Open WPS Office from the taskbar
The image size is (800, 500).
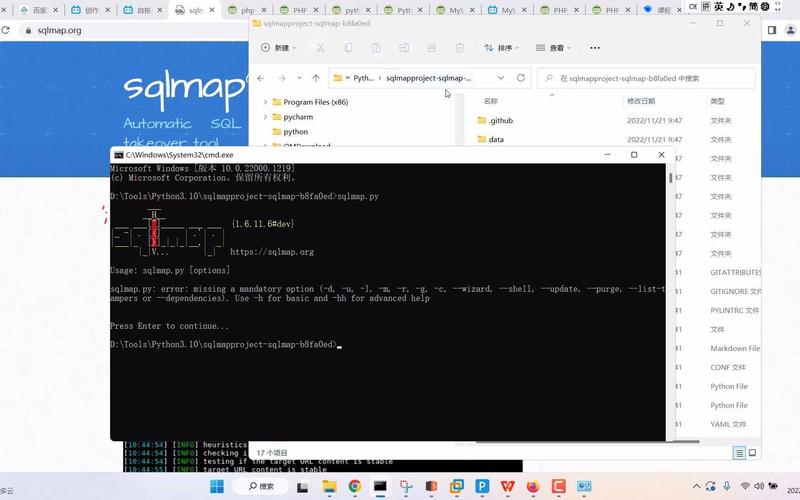pos(508,486)
